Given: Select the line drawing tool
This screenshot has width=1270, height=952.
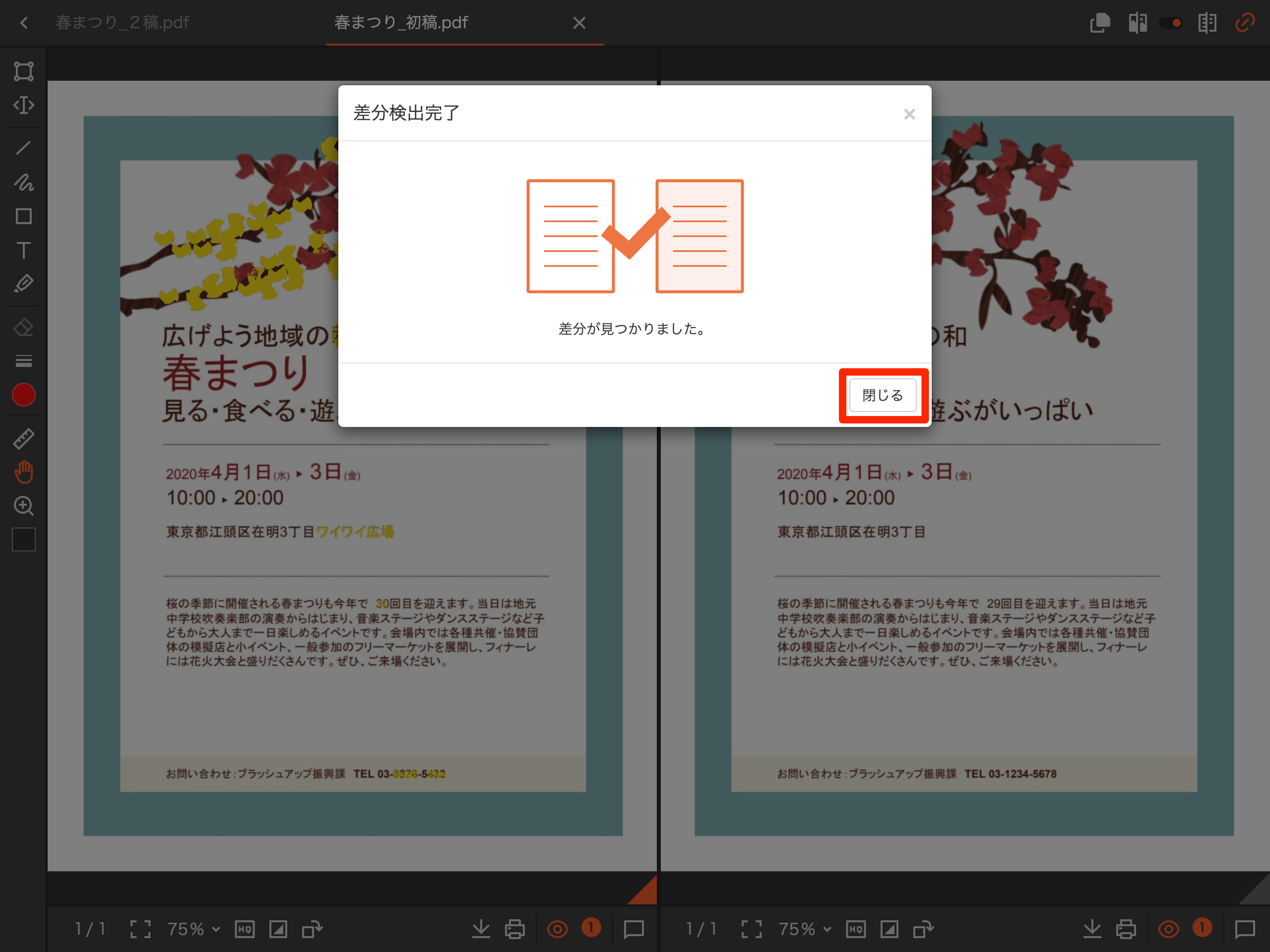Looking at the screenshot, I should (x=23, y=148).
